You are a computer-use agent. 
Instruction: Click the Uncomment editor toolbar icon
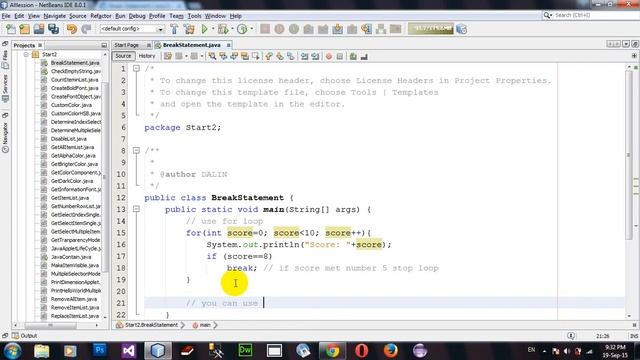tap(364, 56)
